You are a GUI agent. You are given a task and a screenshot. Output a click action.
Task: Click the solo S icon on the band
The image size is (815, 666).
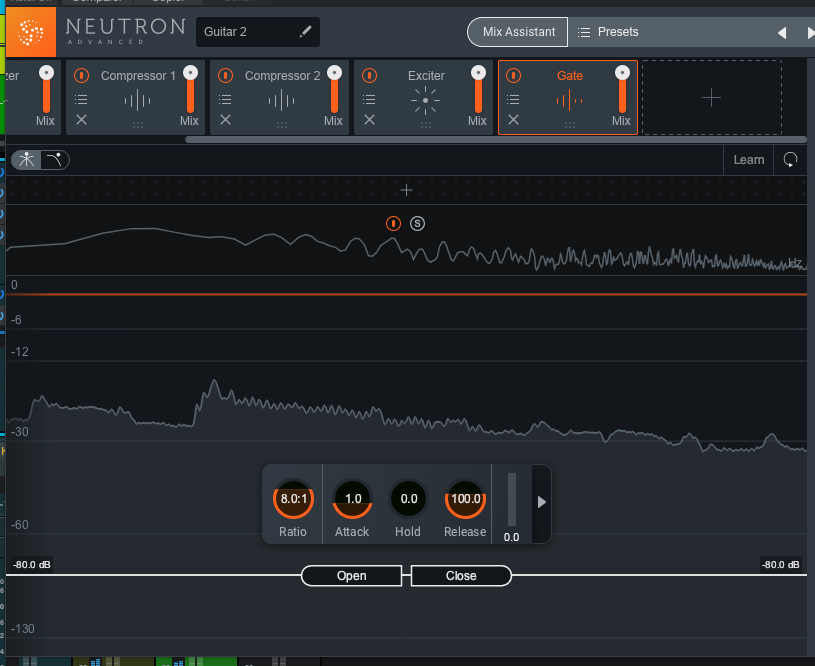(x=417, y=223)
